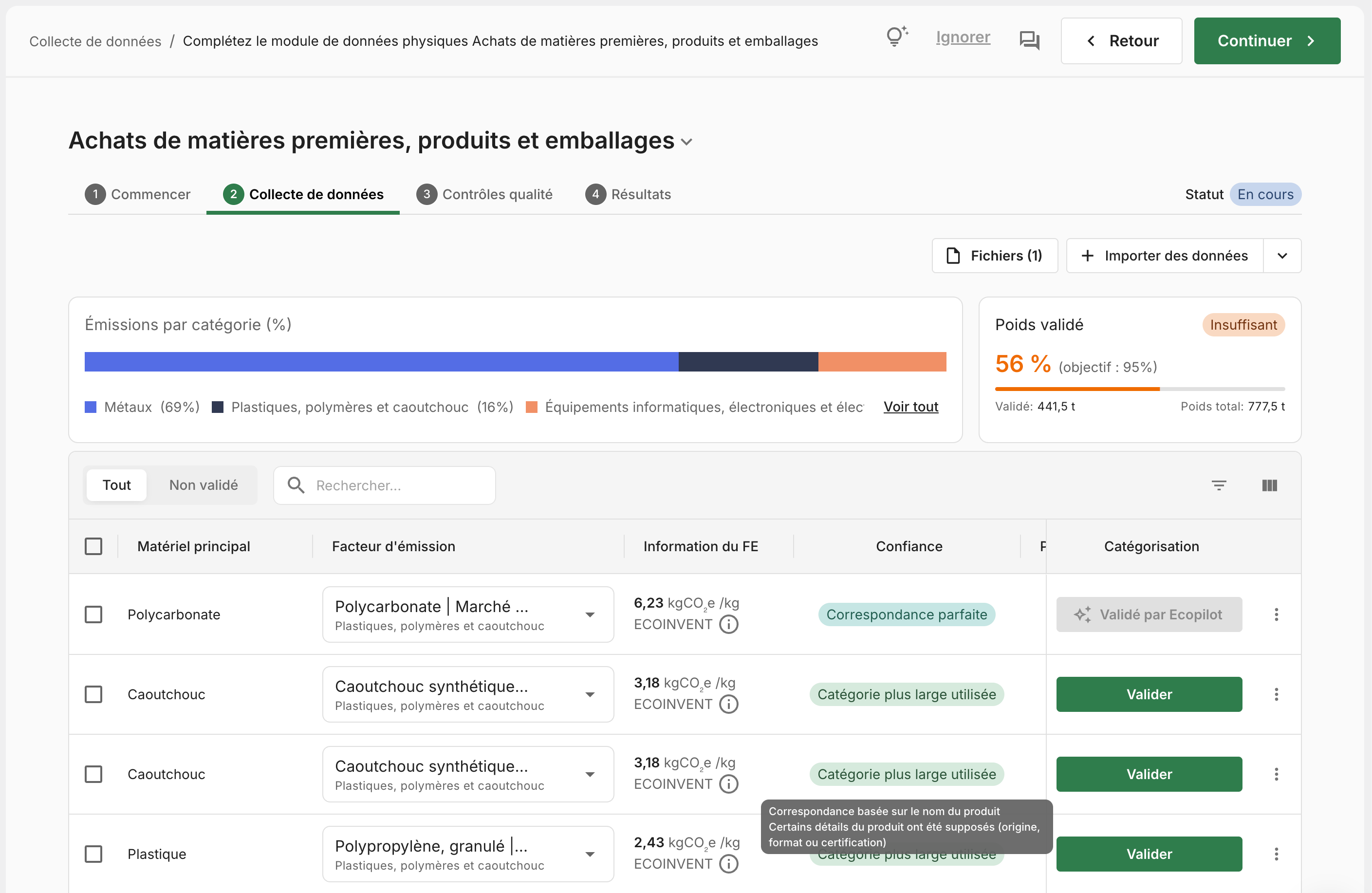Click info icon in Plastique row
This screenshot has height=893, width=1372.
point(729,864)
